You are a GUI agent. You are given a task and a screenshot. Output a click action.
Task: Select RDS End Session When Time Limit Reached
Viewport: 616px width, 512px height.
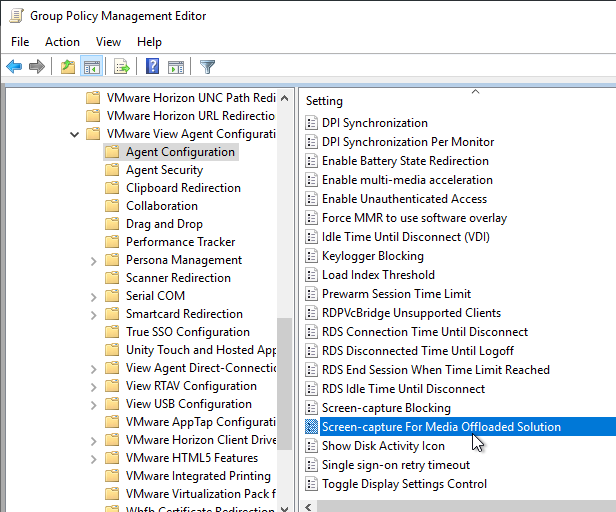point(436,370)
